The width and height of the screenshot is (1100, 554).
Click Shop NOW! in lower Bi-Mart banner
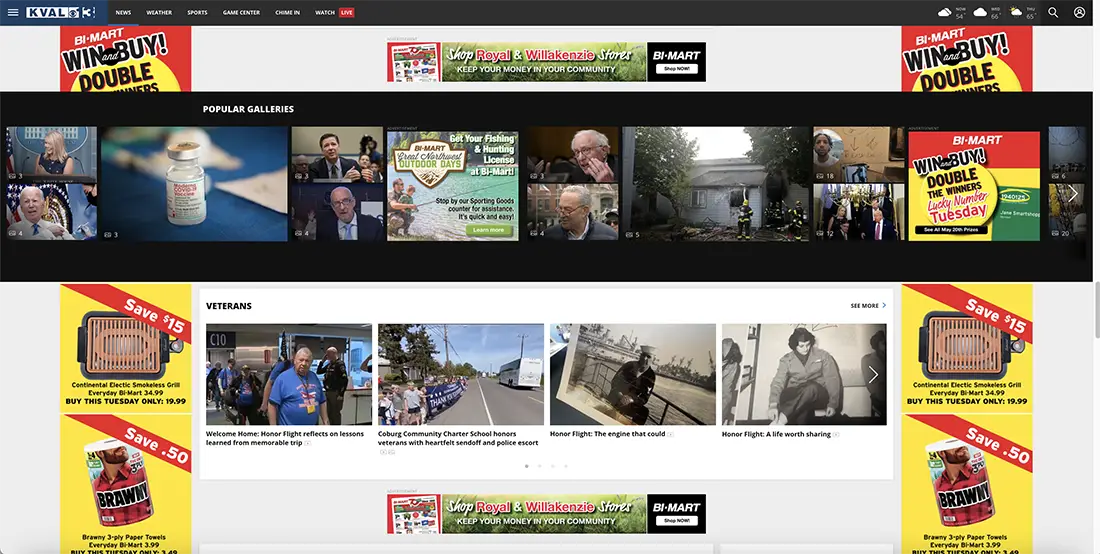[676, 520]
